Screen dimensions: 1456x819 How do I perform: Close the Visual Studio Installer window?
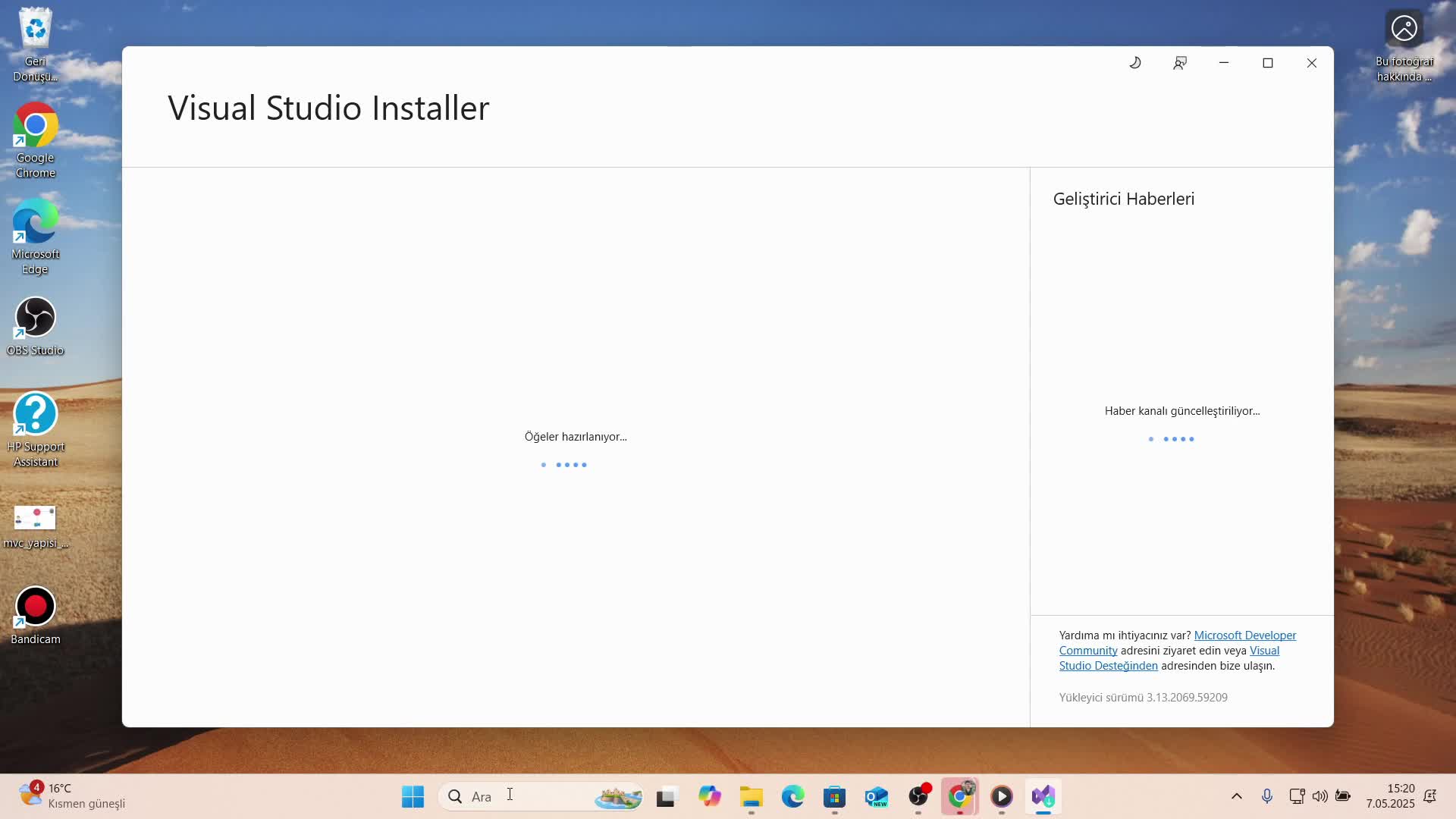[x=1312, y=63]
